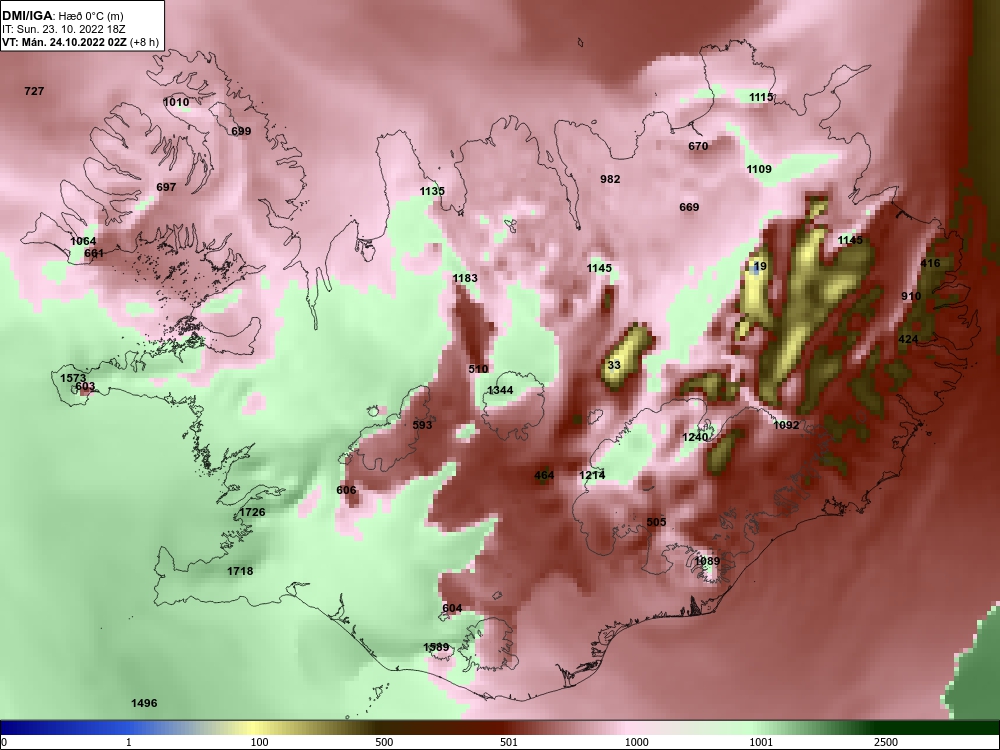
Task: Click the 669 height label
Action: click(x=689, y=207)
